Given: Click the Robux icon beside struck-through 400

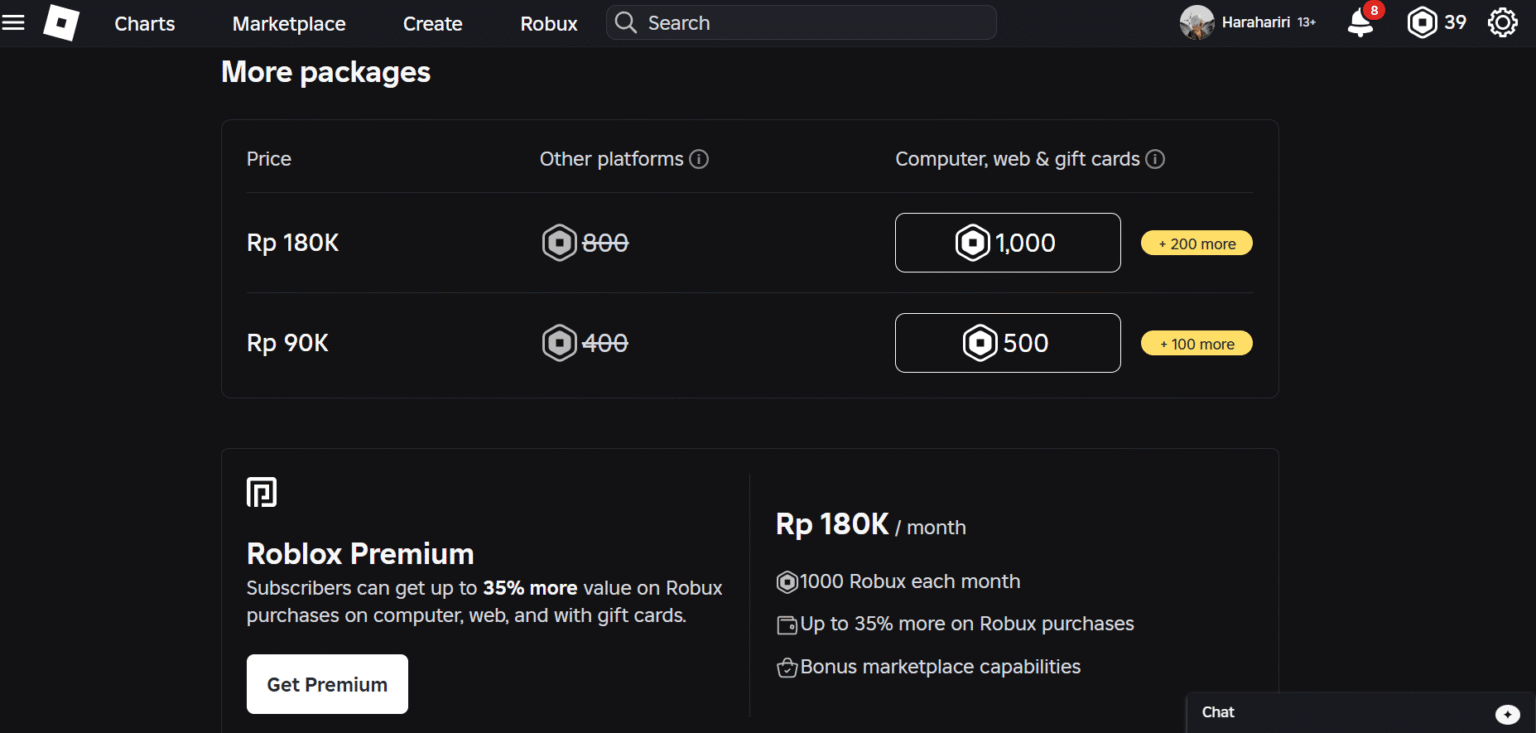Looking at the screenshot, I should click(560, 343).
